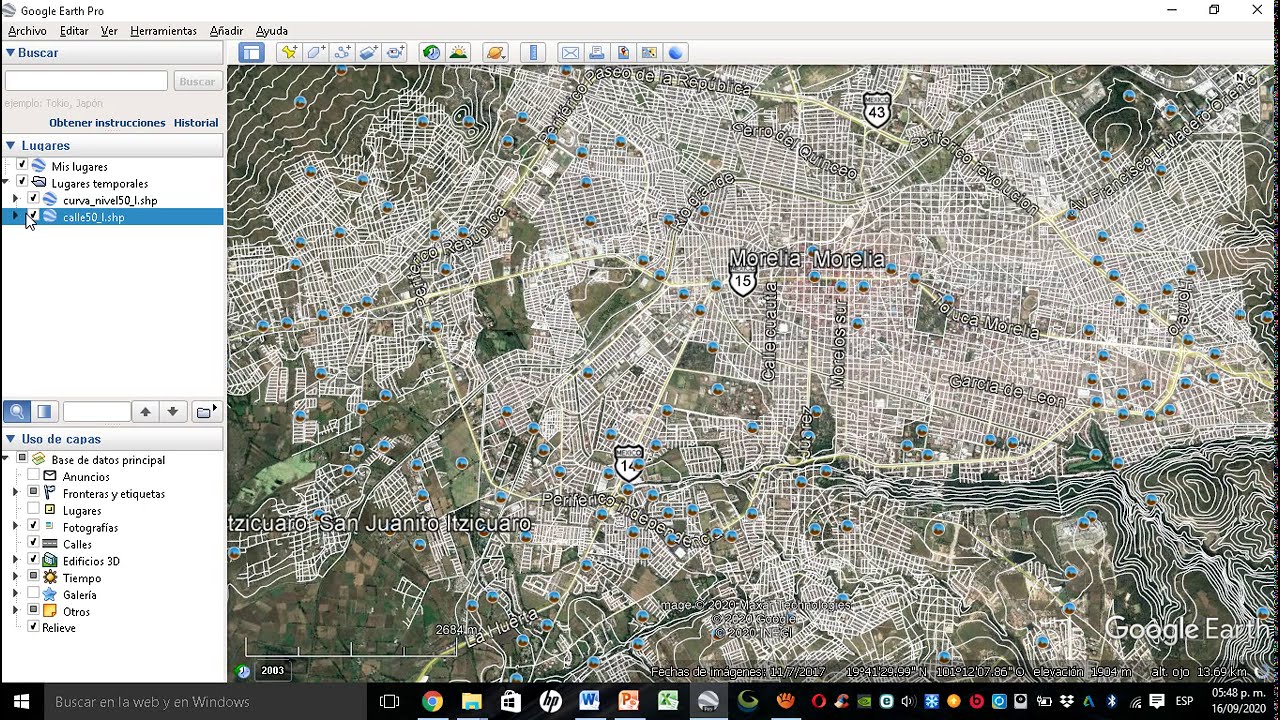Image resolution: width=1280 pixels, height=720 pixels.
Task: Open Excel from the taskbar
Action: [x=667, y=701]
